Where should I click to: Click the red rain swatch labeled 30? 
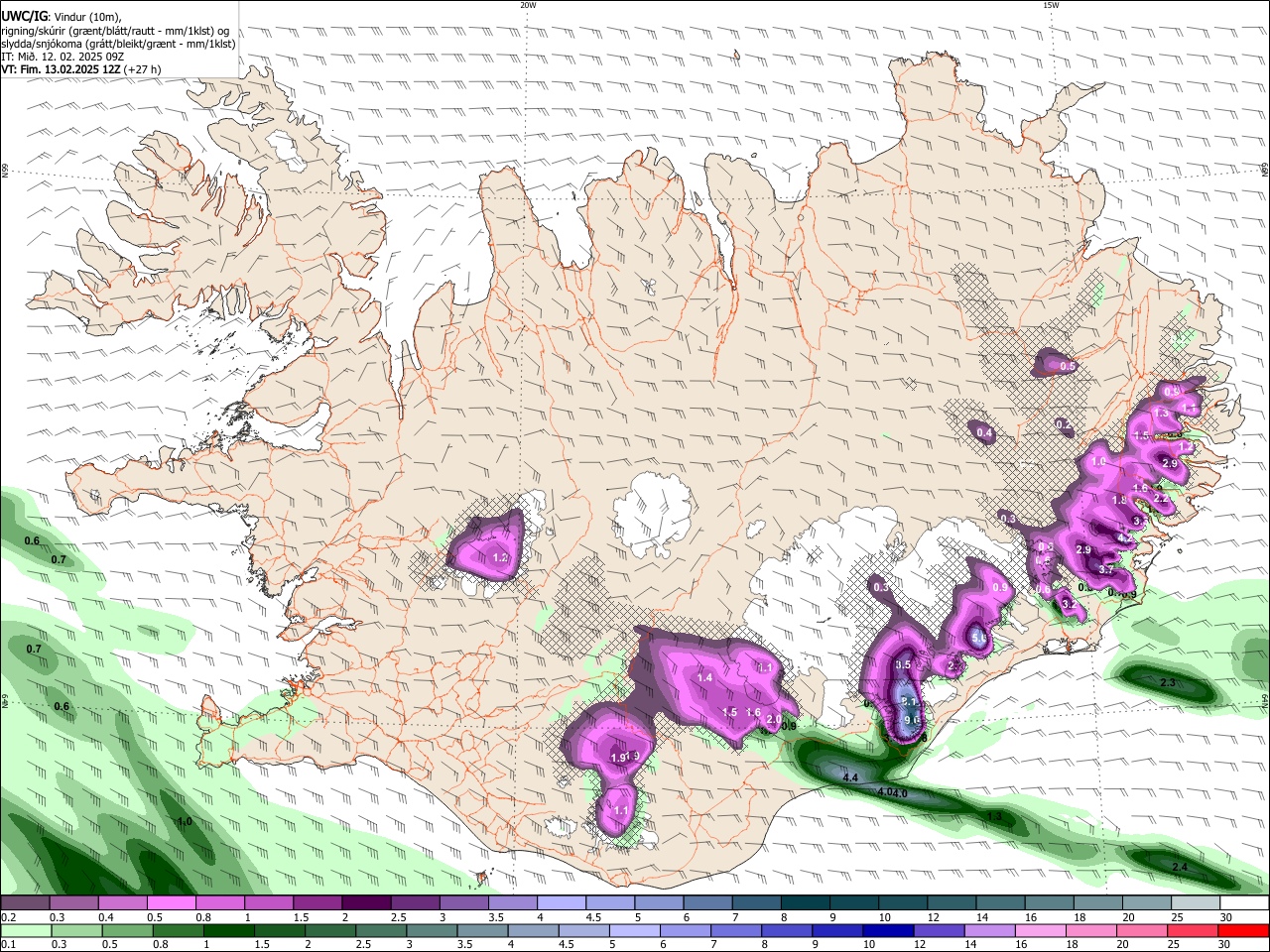click(1244, 930)
